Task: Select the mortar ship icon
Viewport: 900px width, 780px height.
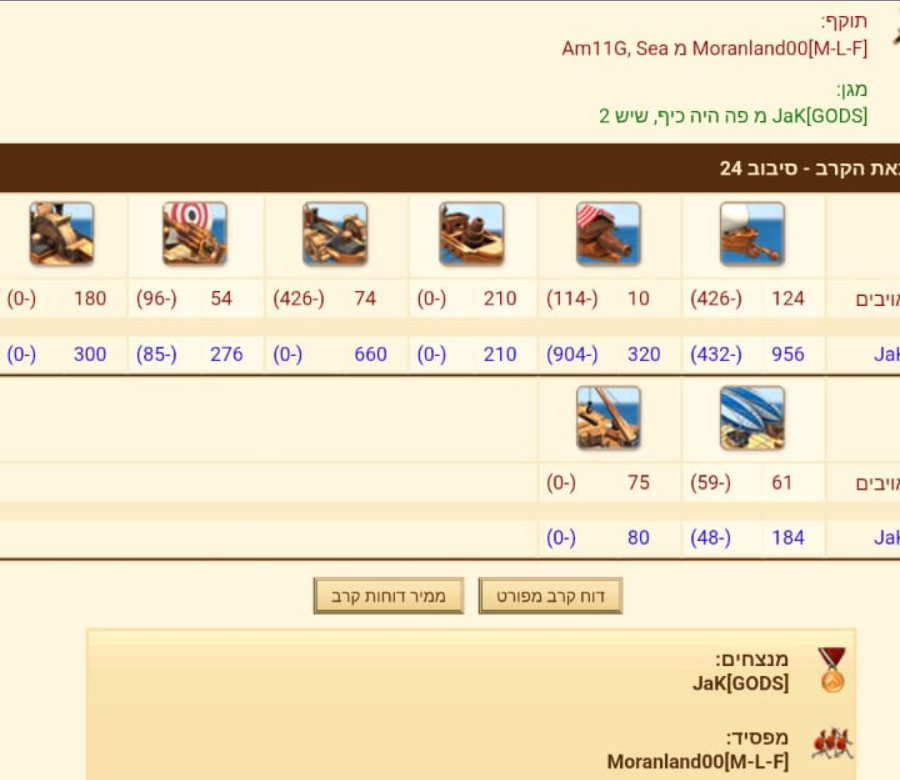Action: pyautogui.click(x=471, y=234)
